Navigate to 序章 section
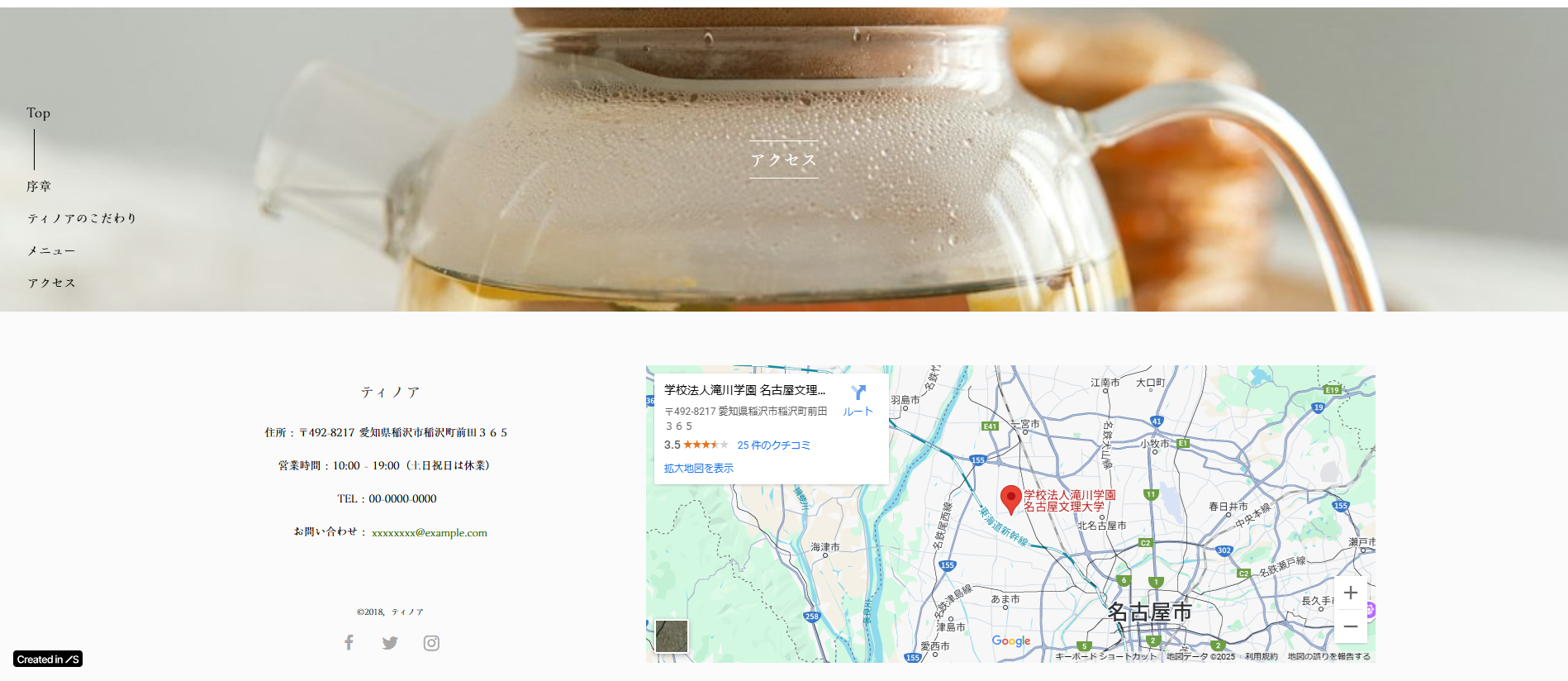 click(x=39, y=187)
